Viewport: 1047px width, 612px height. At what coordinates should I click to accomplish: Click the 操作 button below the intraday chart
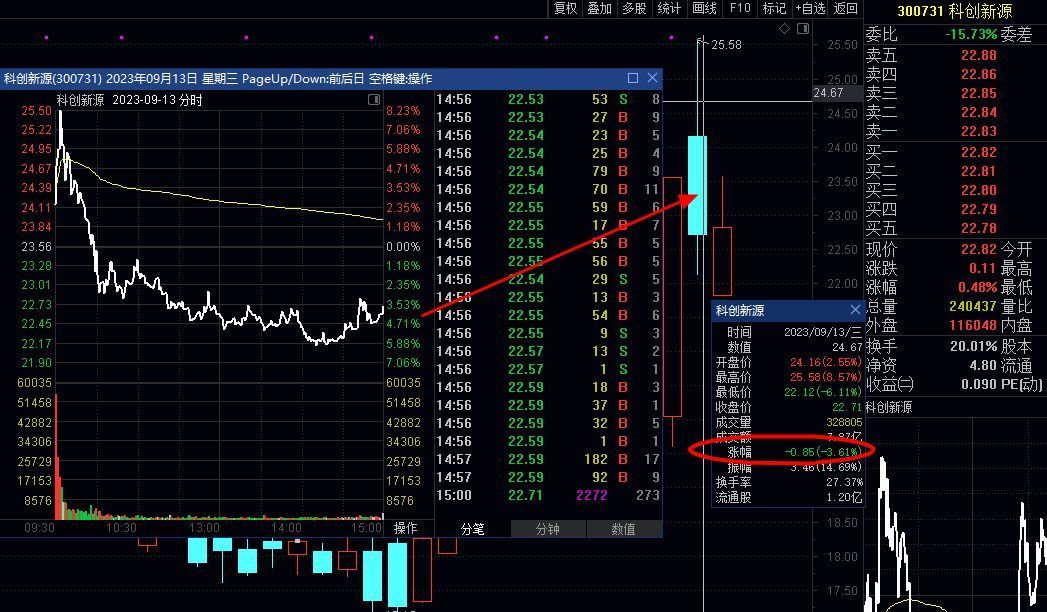point(405,528)
